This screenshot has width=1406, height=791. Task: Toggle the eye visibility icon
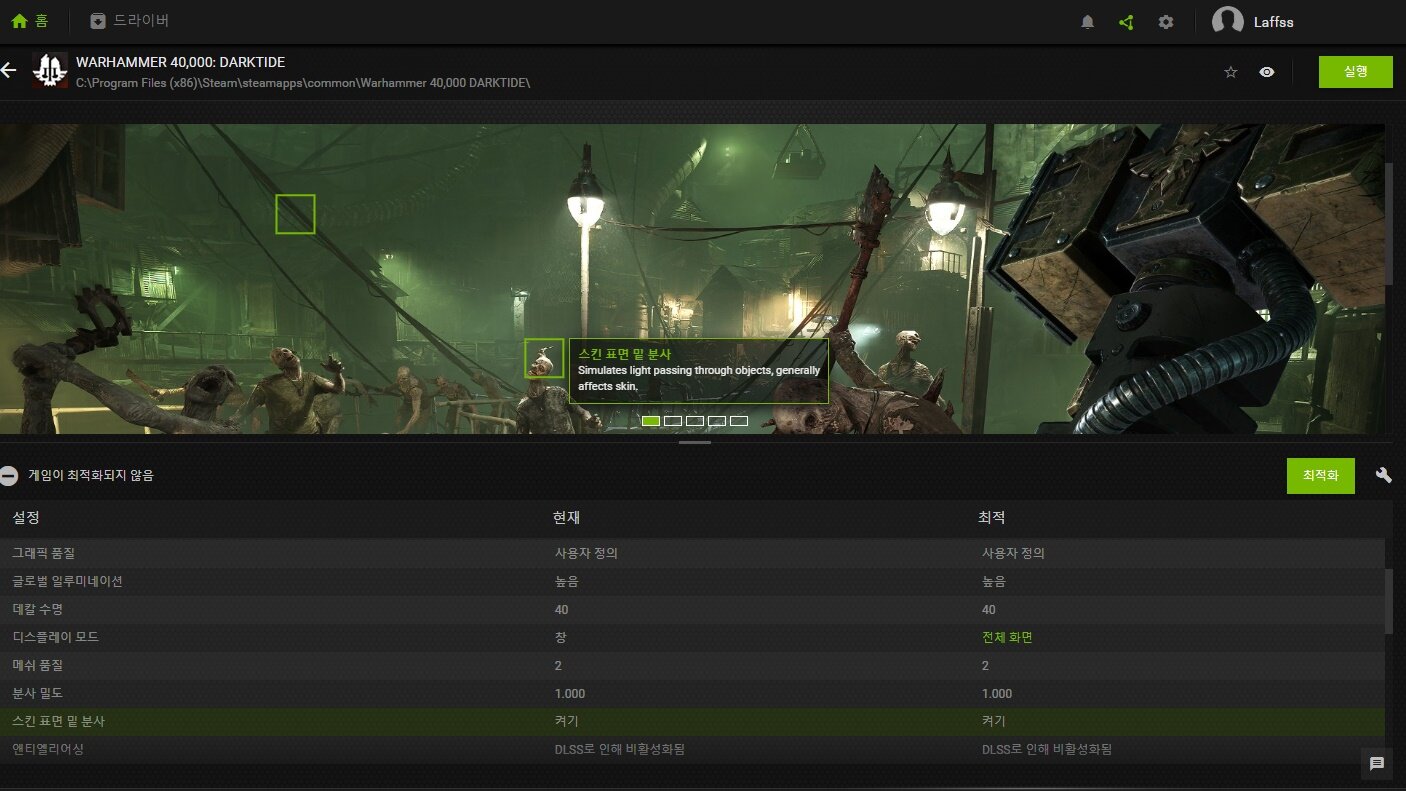click(1267, 72)
